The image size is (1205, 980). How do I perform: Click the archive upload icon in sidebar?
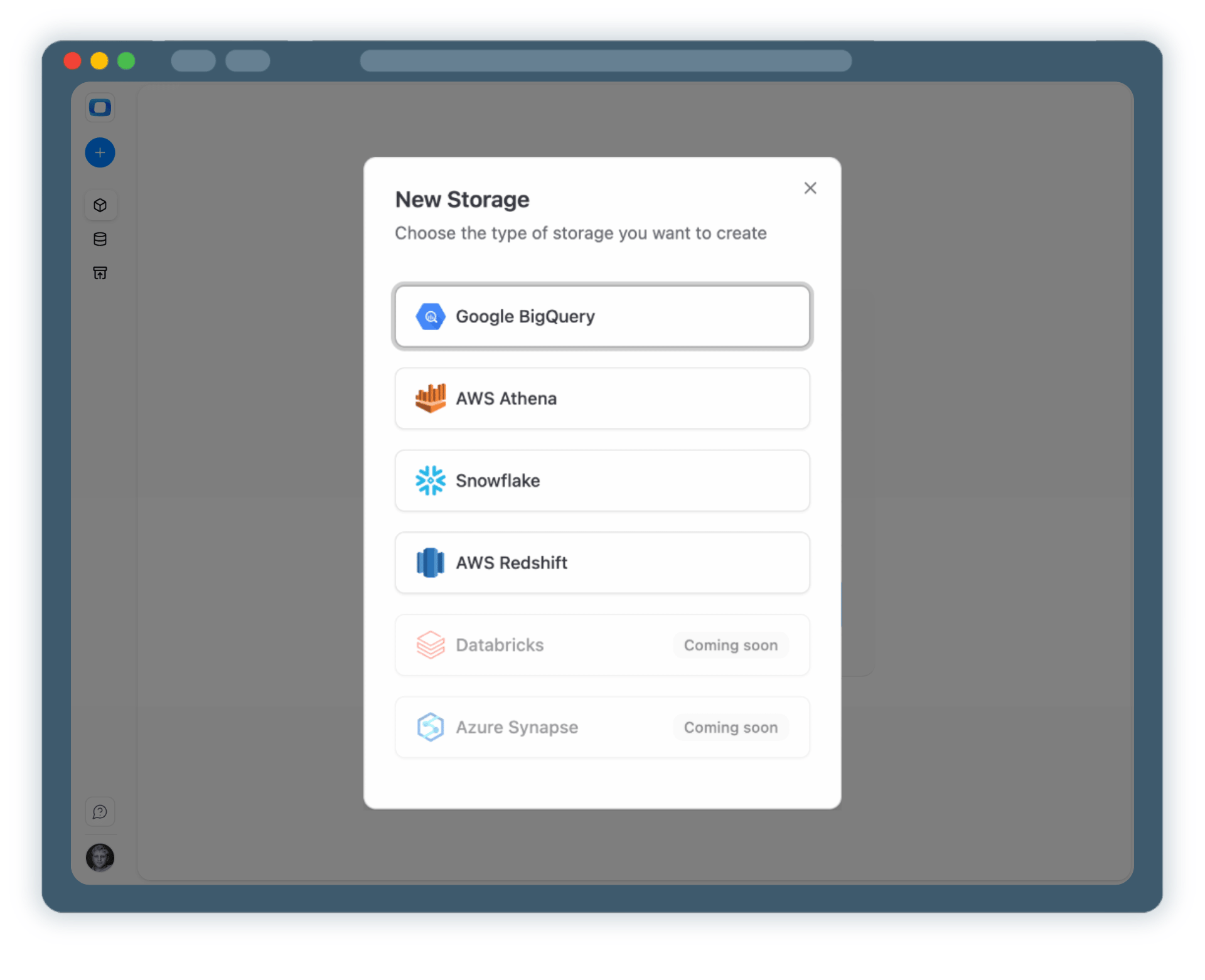(x=100, y=273)
